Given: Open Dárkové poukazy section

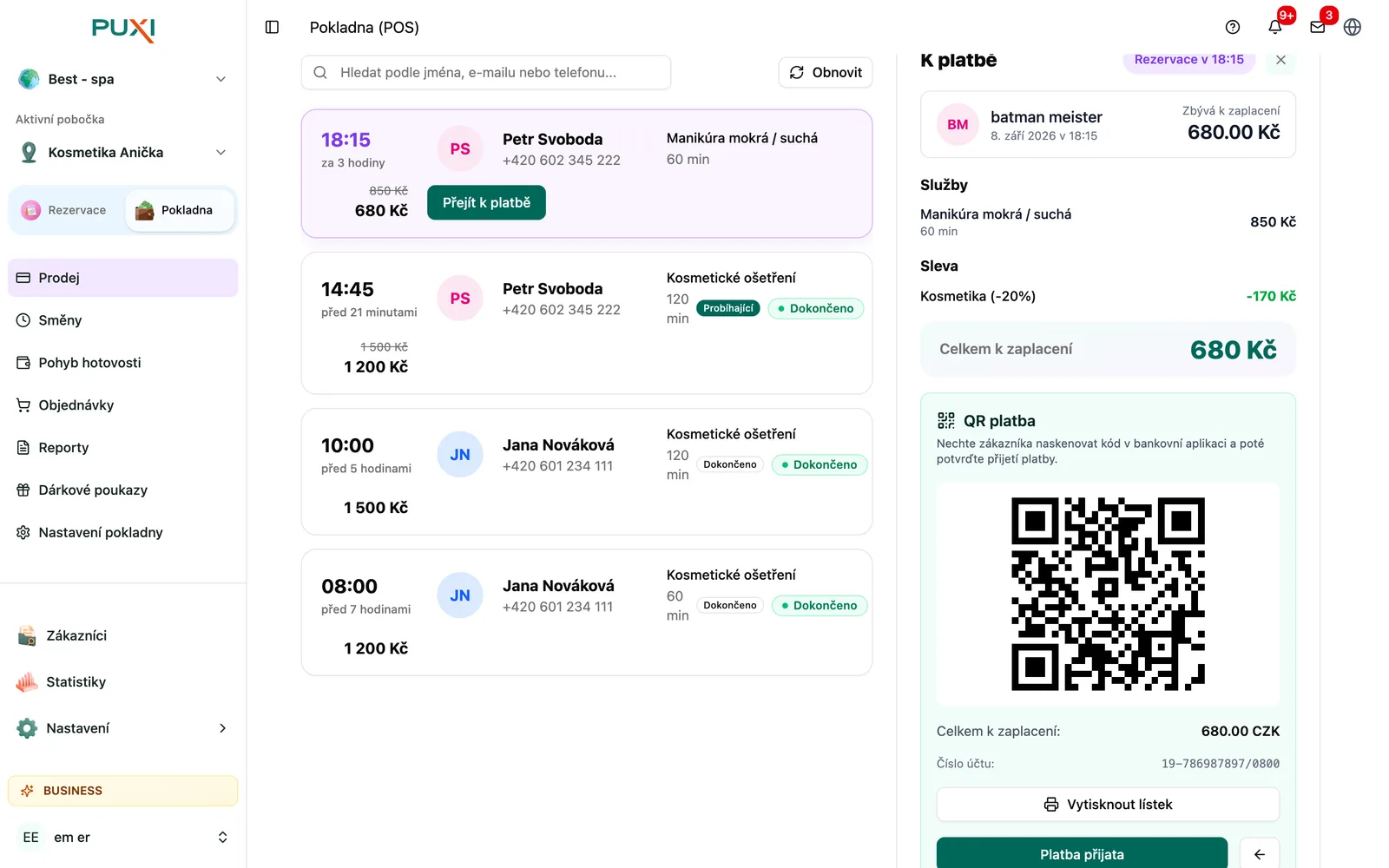Looking at the screenshot, I should pyautogui.click(x=122, y=490).
